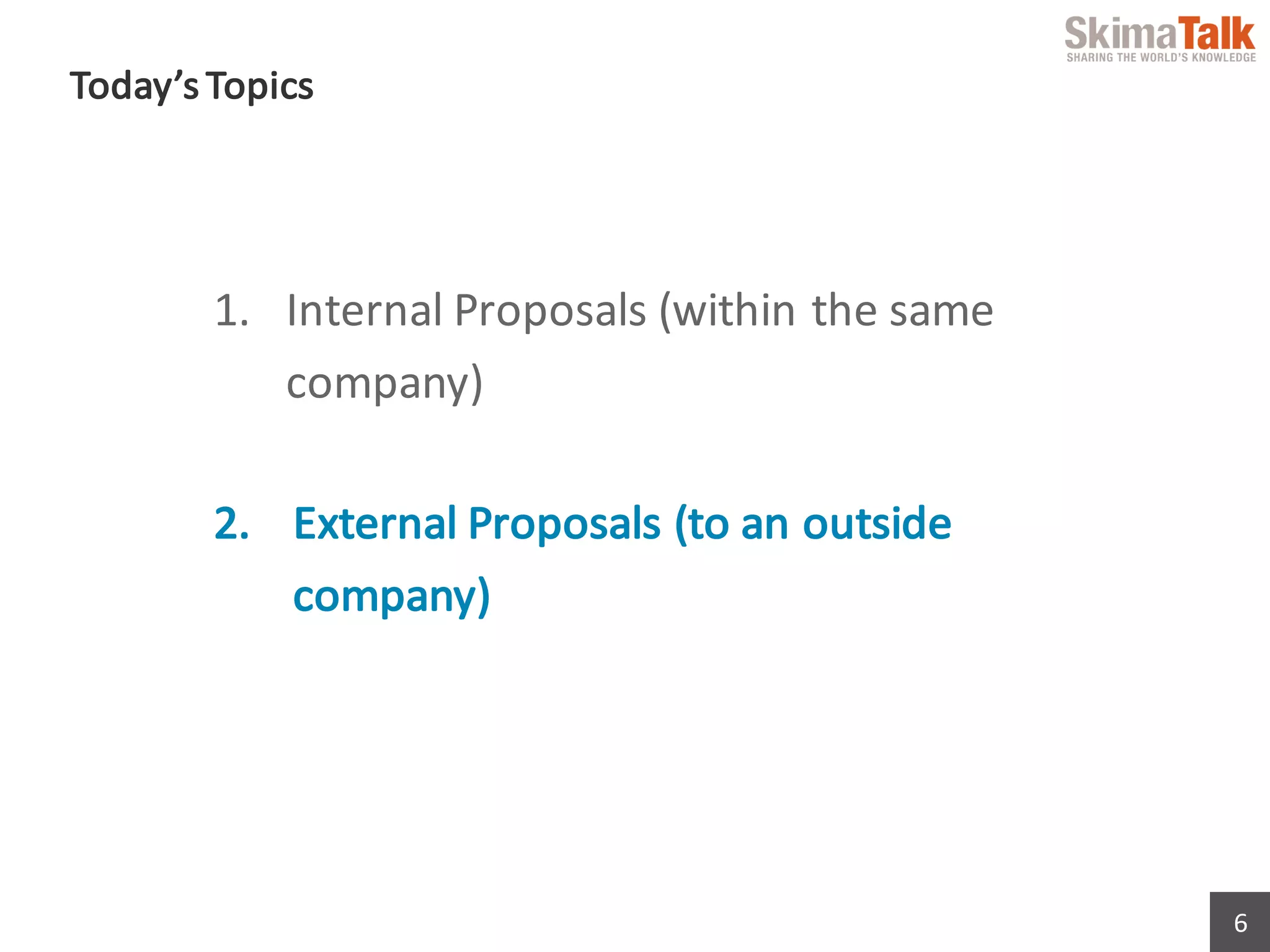Click the blue list number "2."
The height and width of the screenshot is (952, 1270).
coord(232,524)
